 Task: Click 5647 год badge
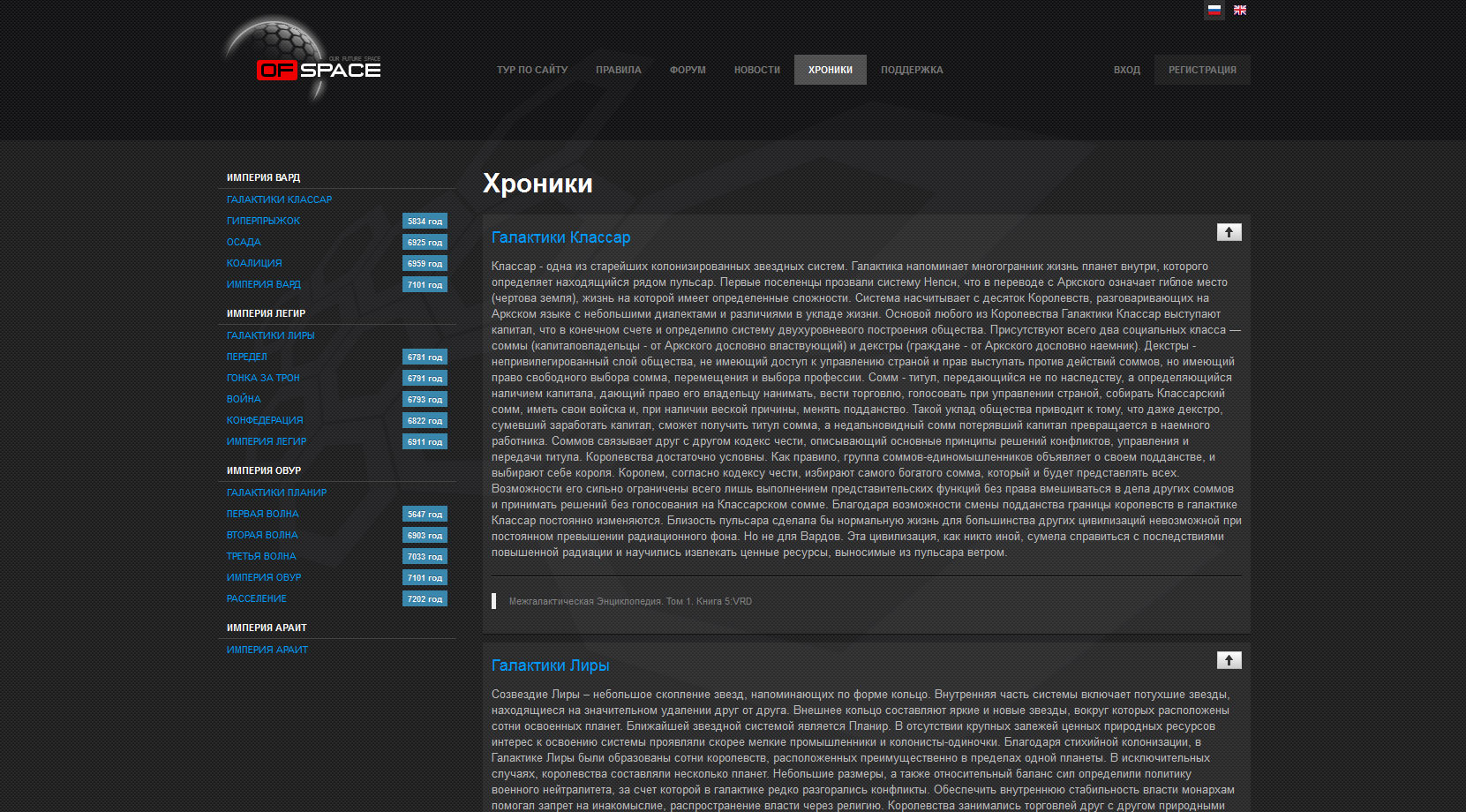425,514
